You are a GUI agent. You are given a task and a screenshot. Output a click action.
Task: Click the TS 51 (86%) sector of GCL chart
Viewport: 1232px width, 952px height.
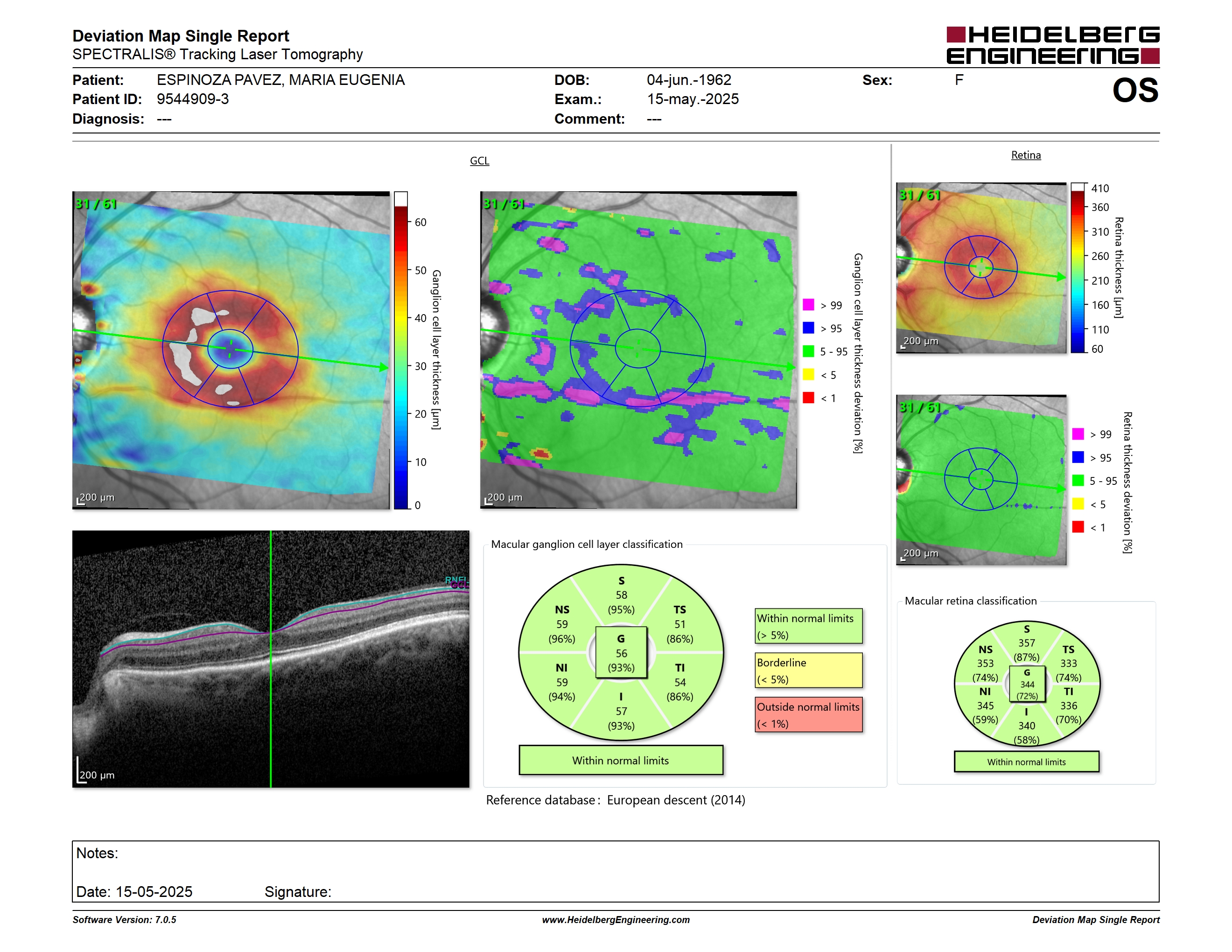click(680, 624)
